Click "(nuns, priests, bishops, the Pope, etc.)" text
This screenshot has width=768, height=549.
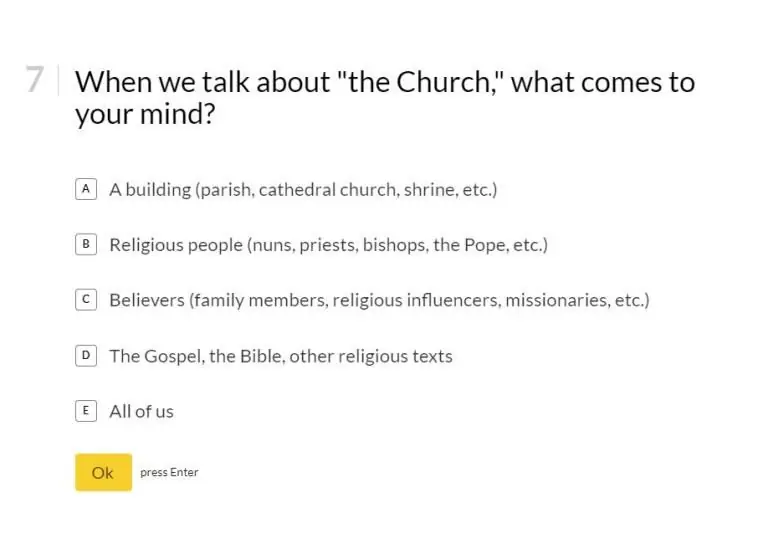tap(398, 245)
